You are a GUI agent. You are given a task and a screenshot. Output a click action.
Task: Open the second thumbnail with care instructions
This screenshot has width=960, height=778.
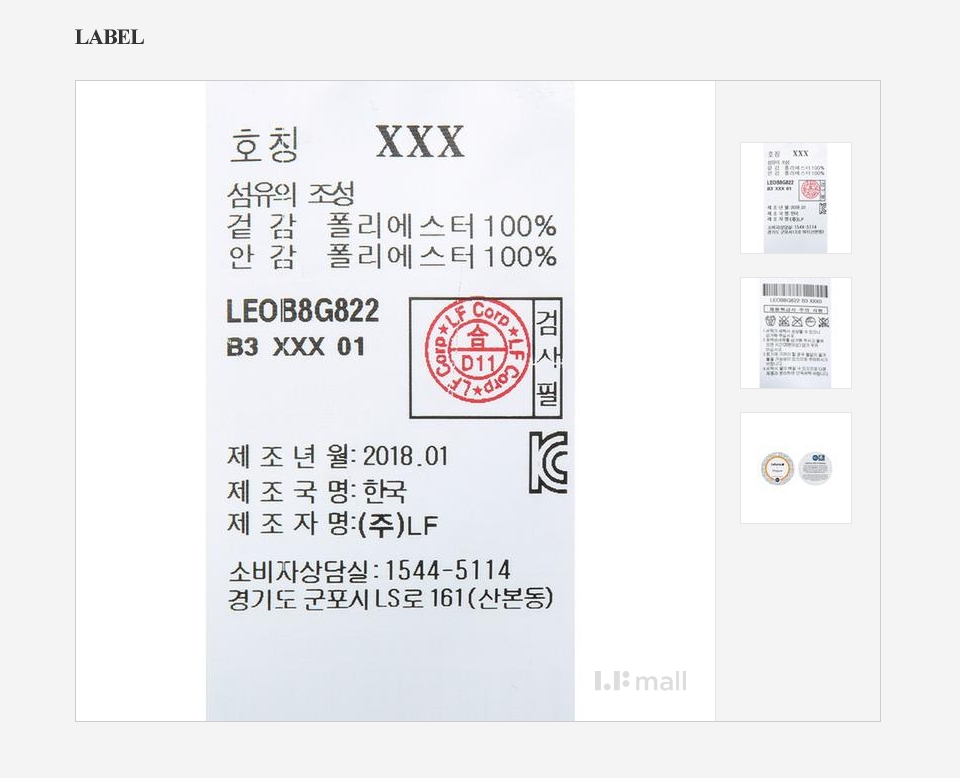(x=795, y=333)
